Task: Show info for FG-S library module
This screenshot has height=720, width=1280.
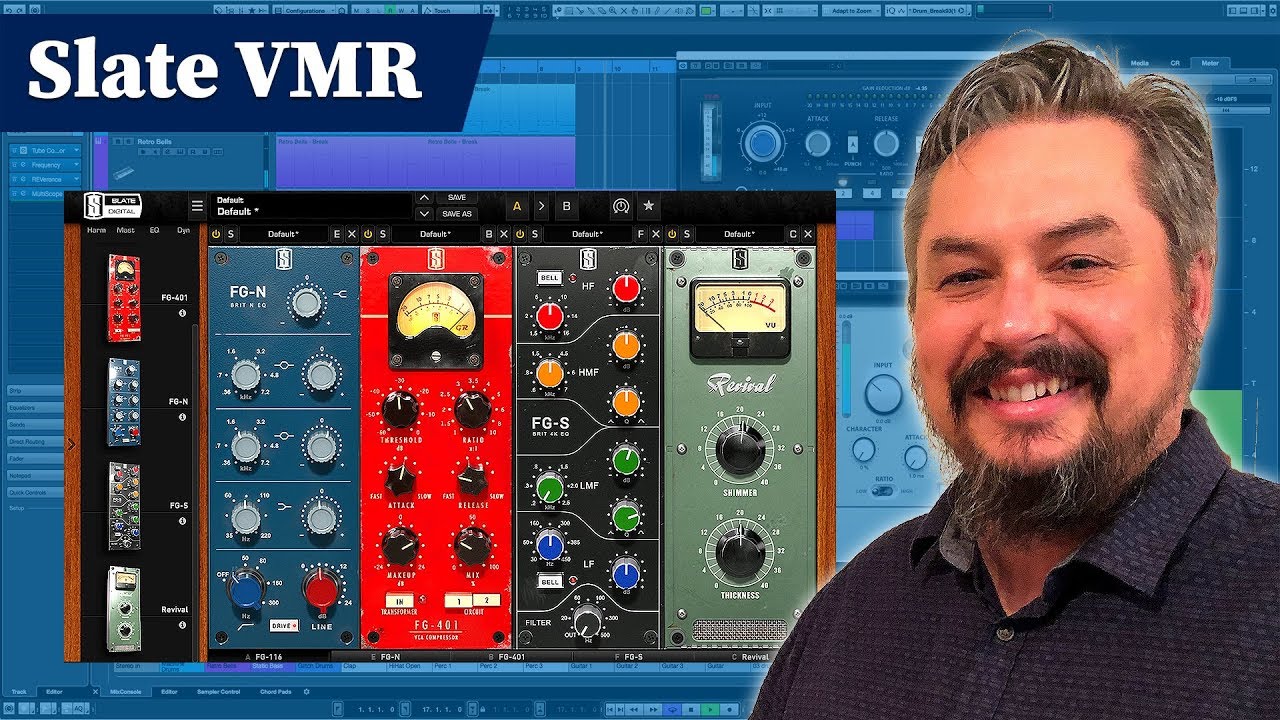Action: pyautogui.click(x=182, y=521)
